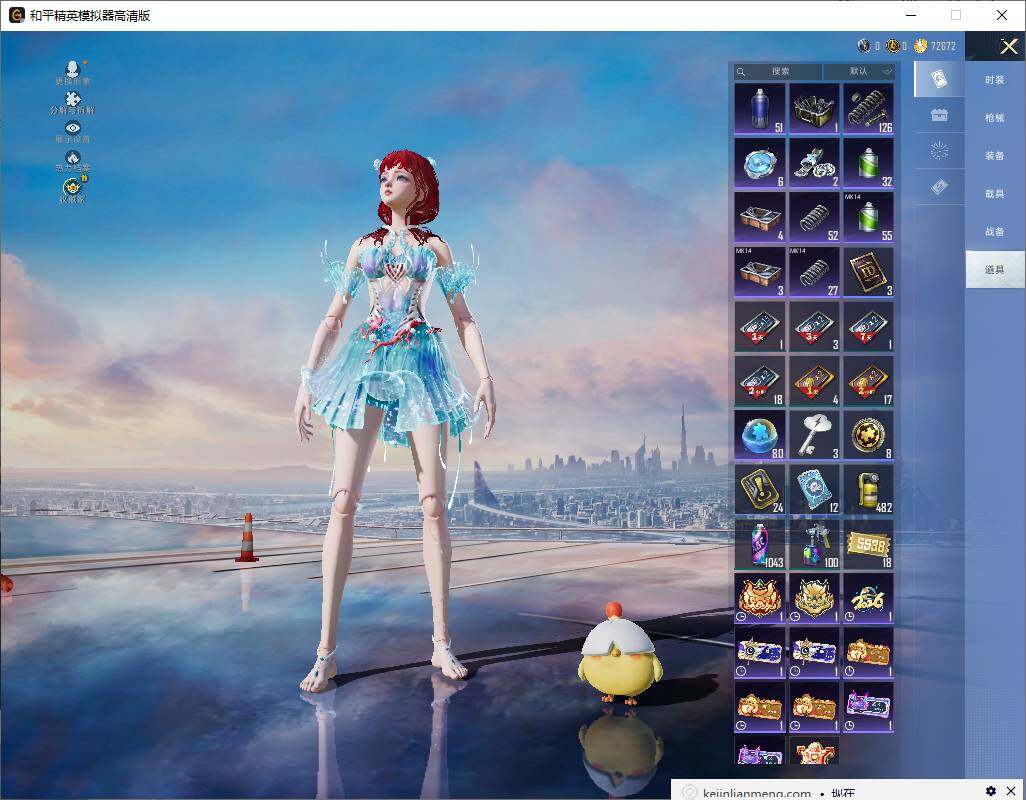
Task: Switch to the 枪械 tab
Action: click(995, 118)
